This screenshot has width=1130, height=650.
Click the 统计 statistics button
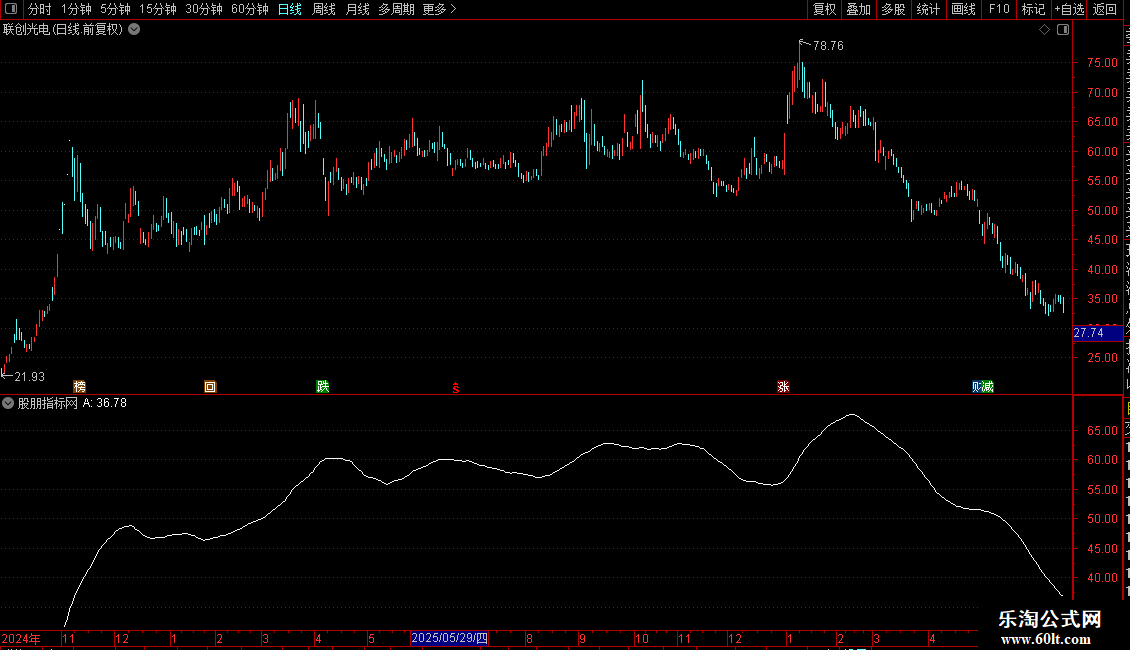pyautogui.click(x=927, y=9)
